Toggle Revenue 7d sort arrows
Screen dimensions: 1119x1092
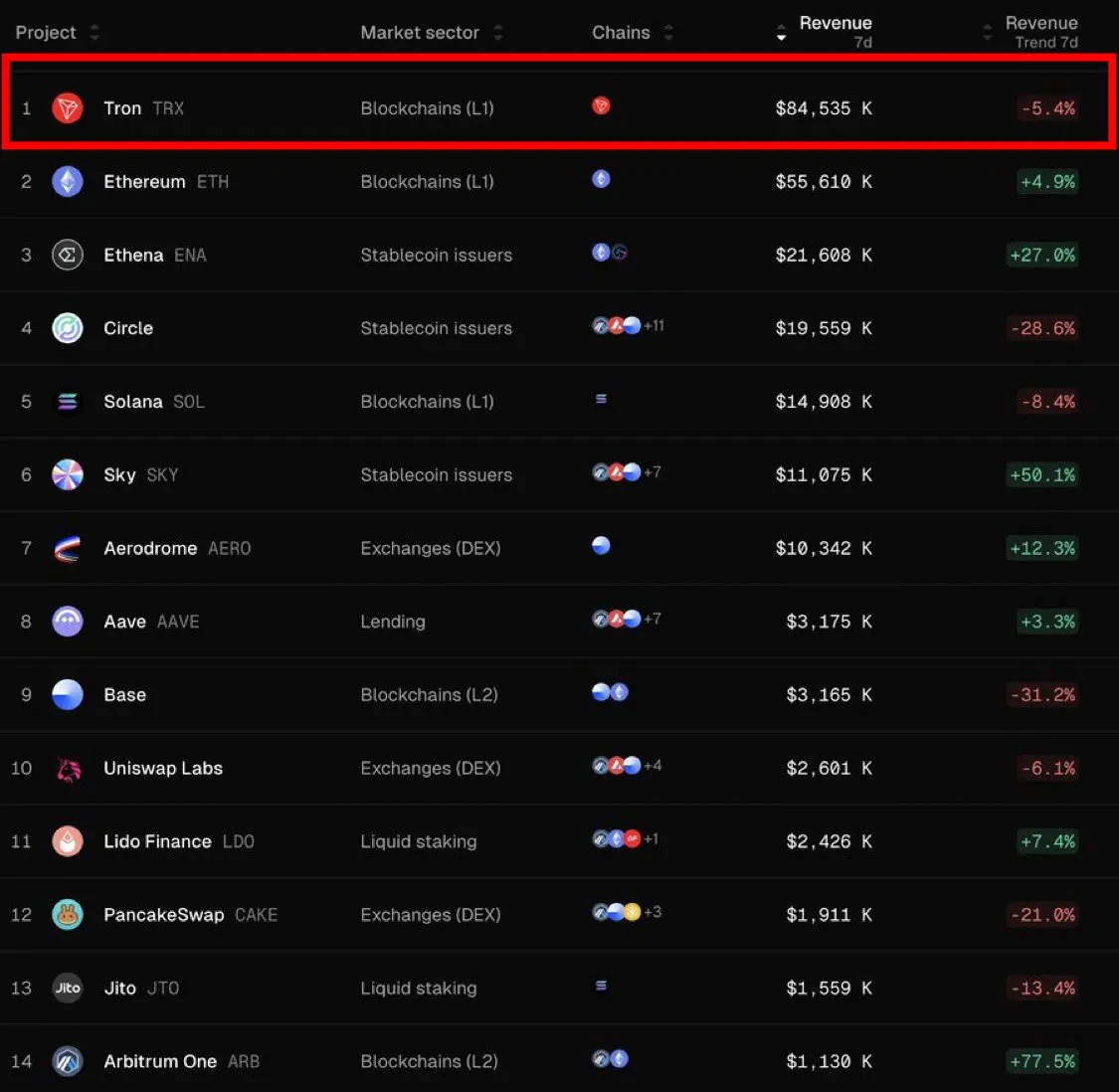[x=782, y=32]
